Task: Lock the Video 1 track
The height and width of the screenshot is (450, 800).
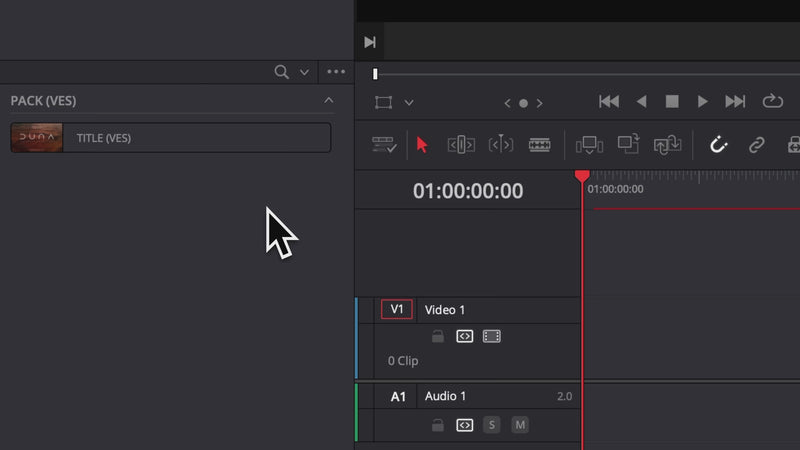Action: coord(437,336)
